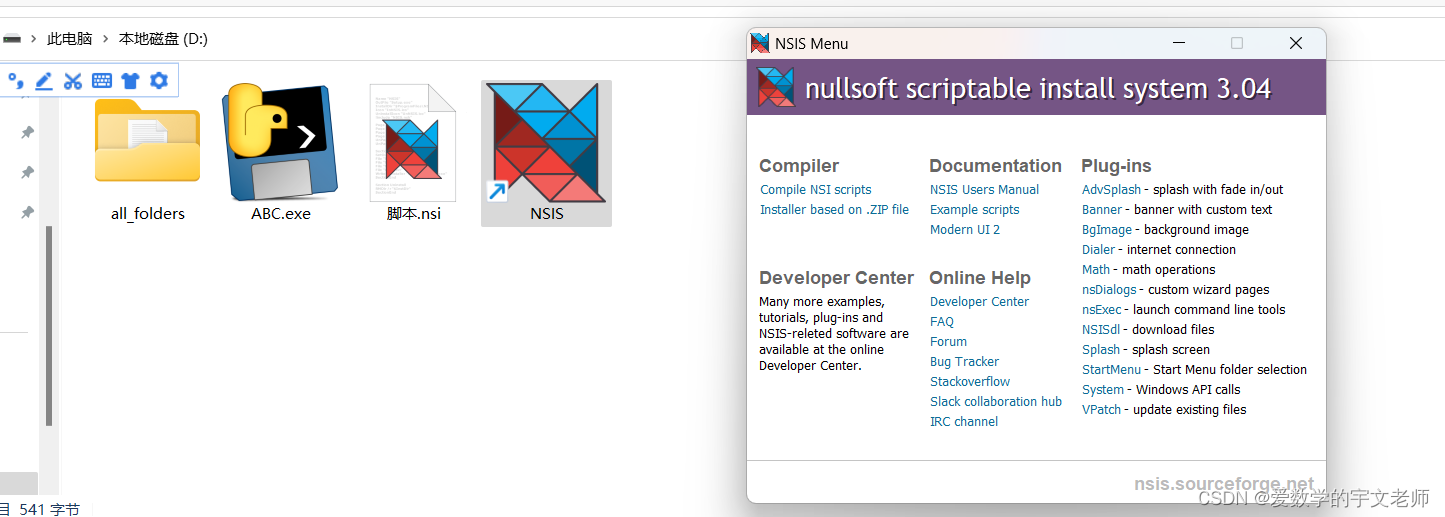
Task: Open the Splash plug-in link
Action: point(1101,350)
